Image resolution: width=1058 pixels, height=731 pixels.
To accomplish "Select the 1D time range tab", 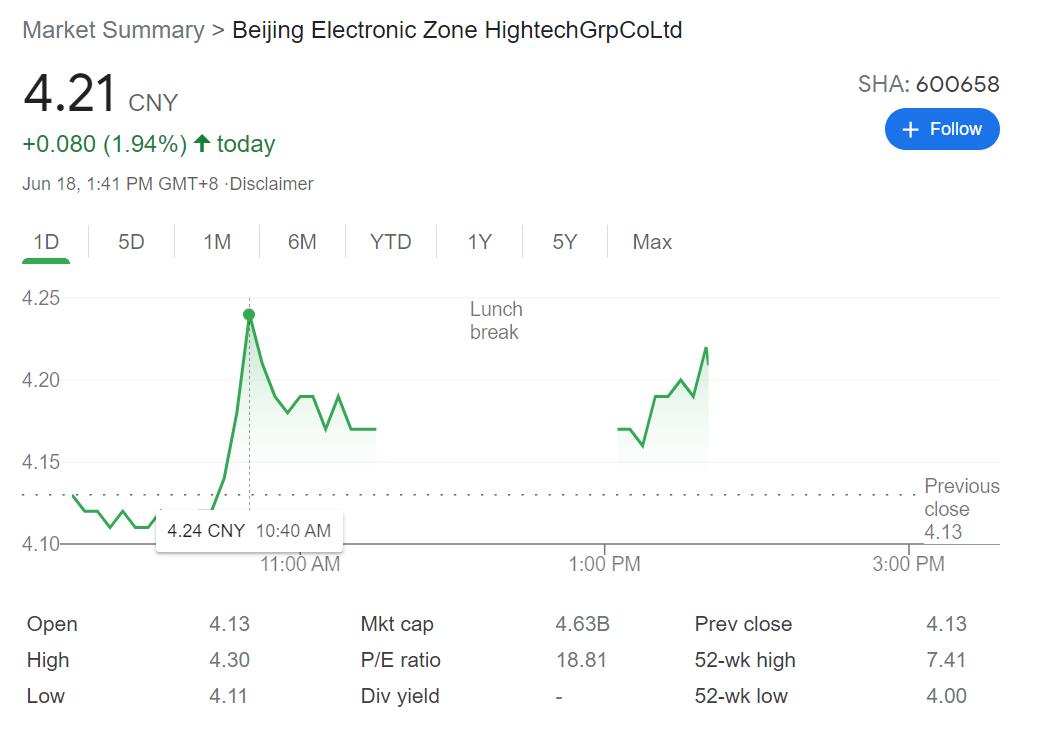I will click(46, 242).
